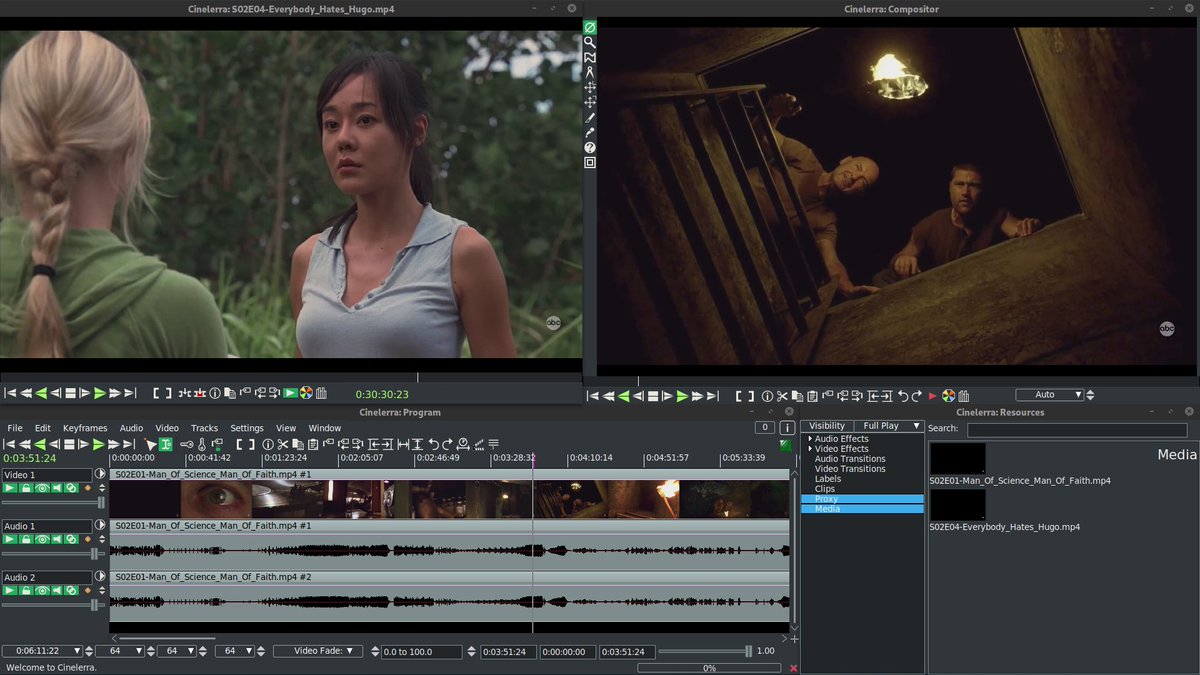Click the Paste clipboard icon in Program toolbar
Image resolution: width=1200 pixels, height=675 pixels.
pyautogui.click(x=313, y=444)
